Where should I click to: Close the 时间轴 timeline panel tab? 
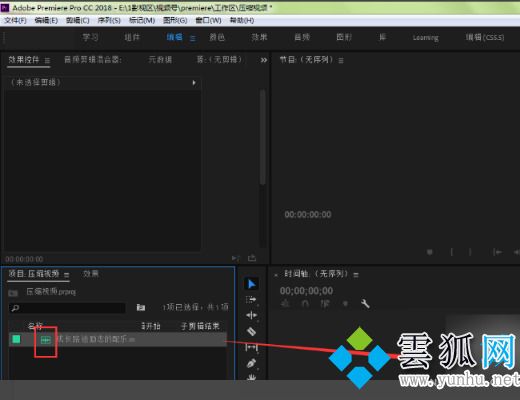276,275
